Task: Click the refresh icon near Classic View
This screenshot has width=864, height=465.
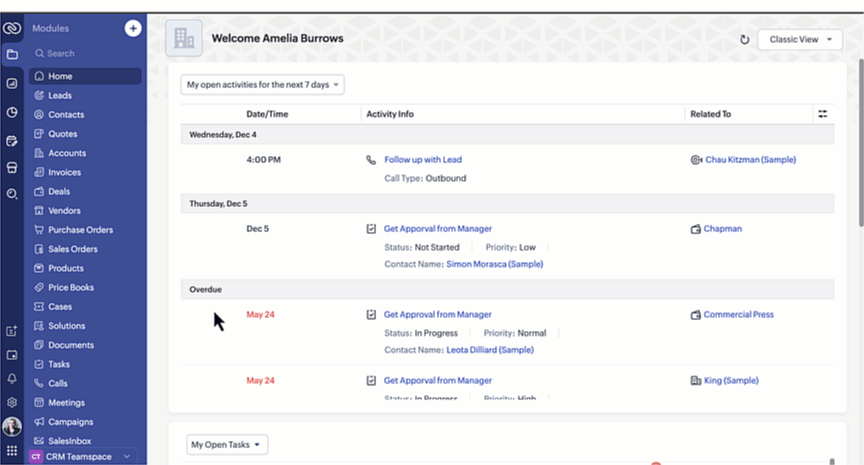Action: [x=744, y=40]
